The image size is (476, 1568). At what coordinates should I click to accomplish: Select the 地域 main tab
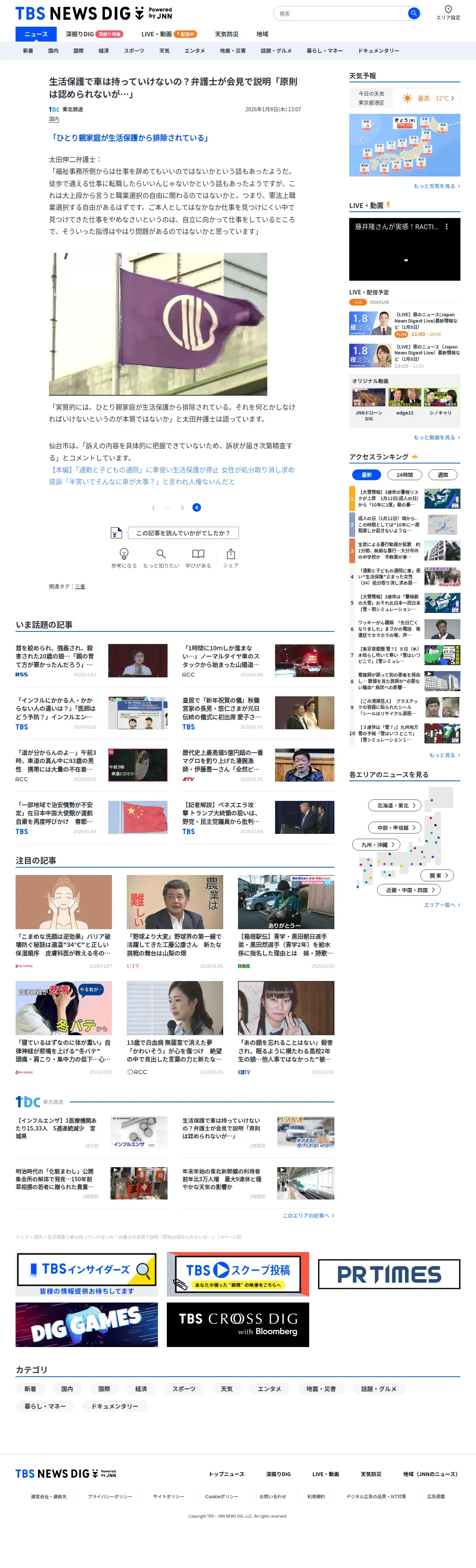(x=262, y=34)
